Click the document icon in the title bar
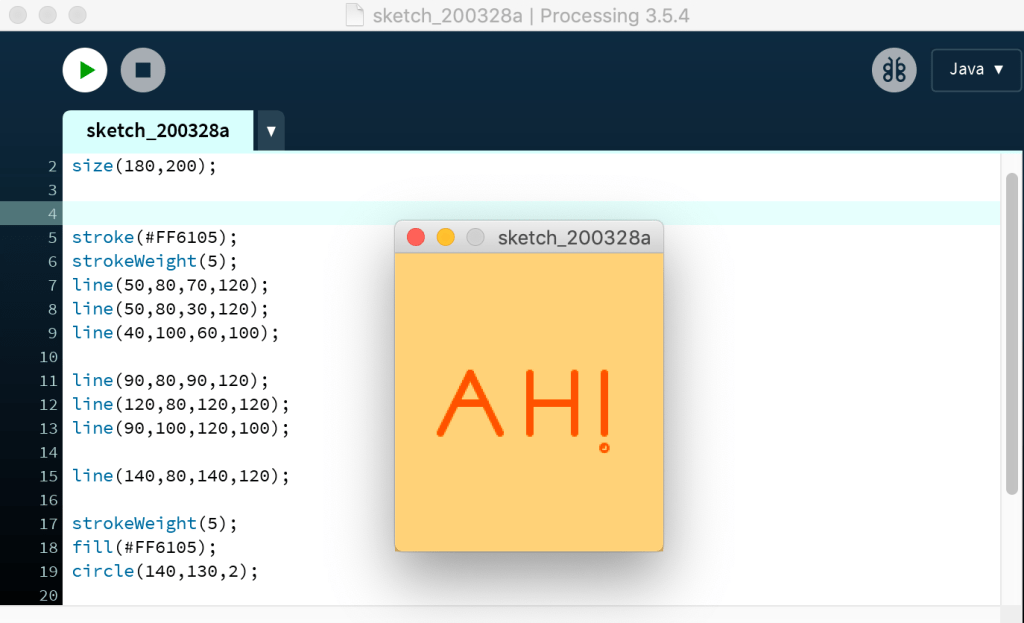 [x=354, y=16]
